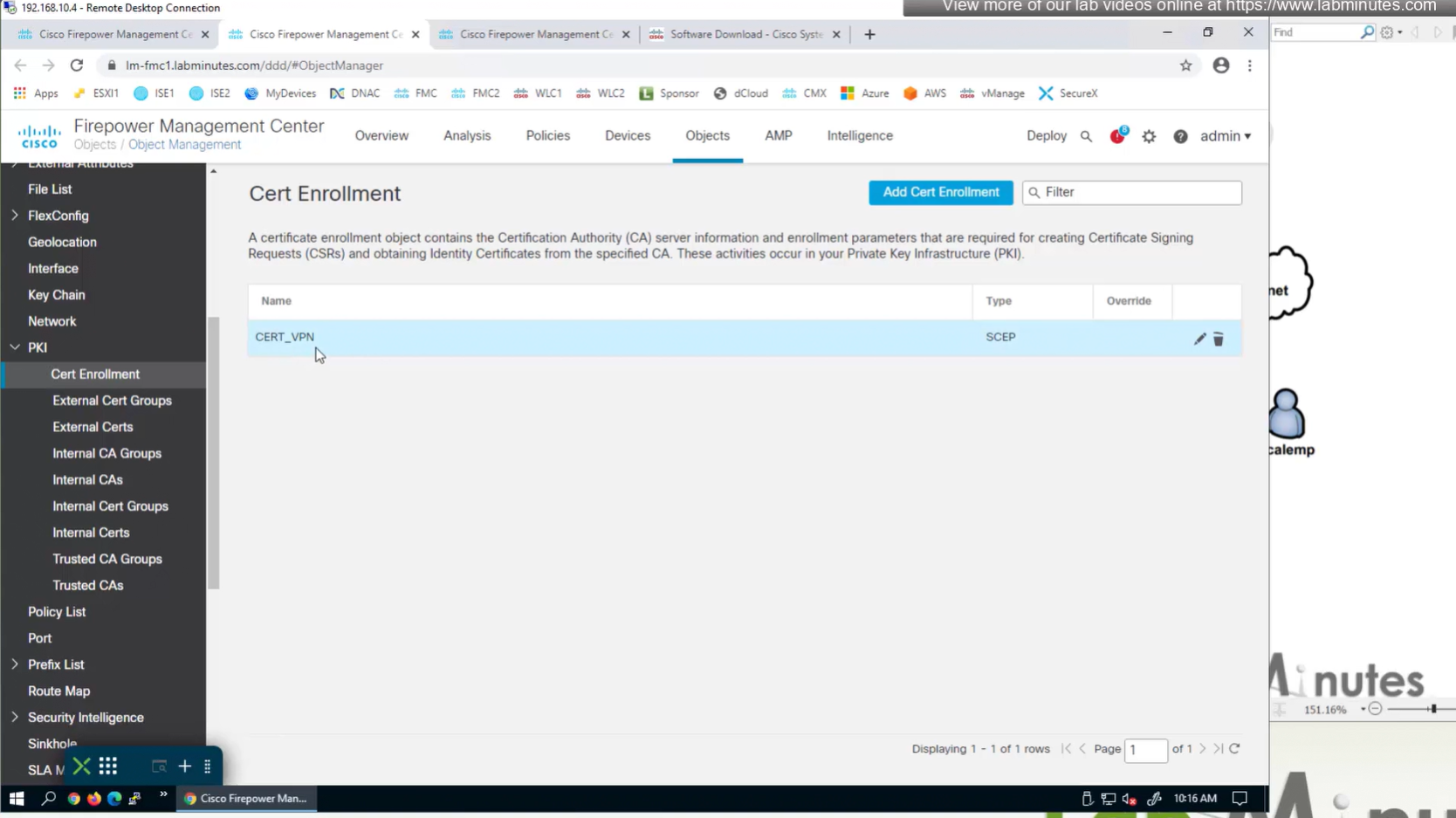1456x818 pixels.
Task: Open the admin user dropdown
Action: 1225,136
